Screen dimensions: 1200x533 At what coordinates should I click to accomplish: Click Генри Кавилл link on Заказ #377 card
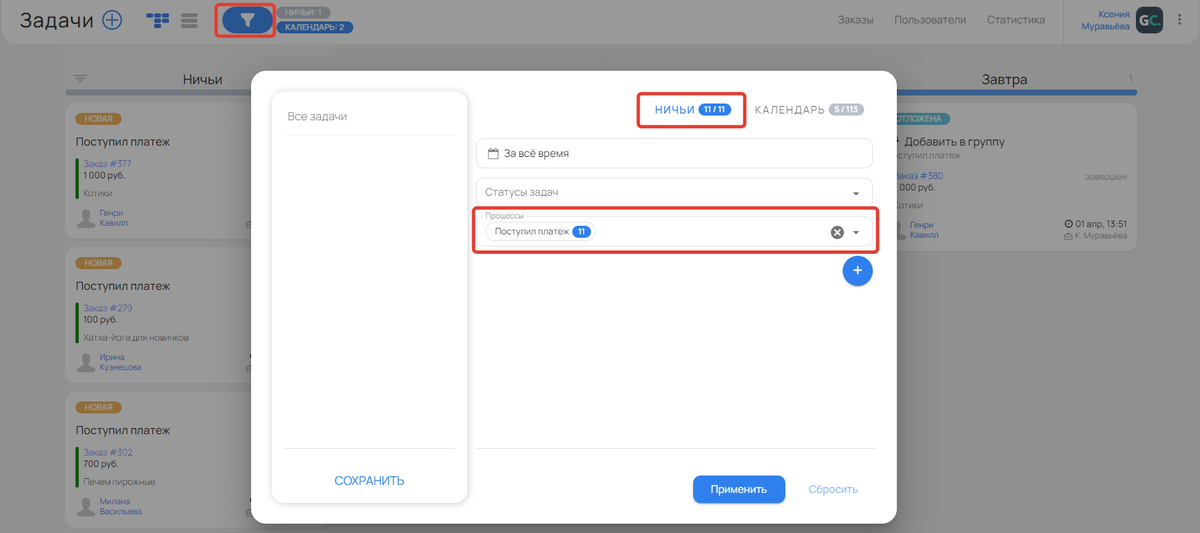pyautogui.click(x=113, y=218)
